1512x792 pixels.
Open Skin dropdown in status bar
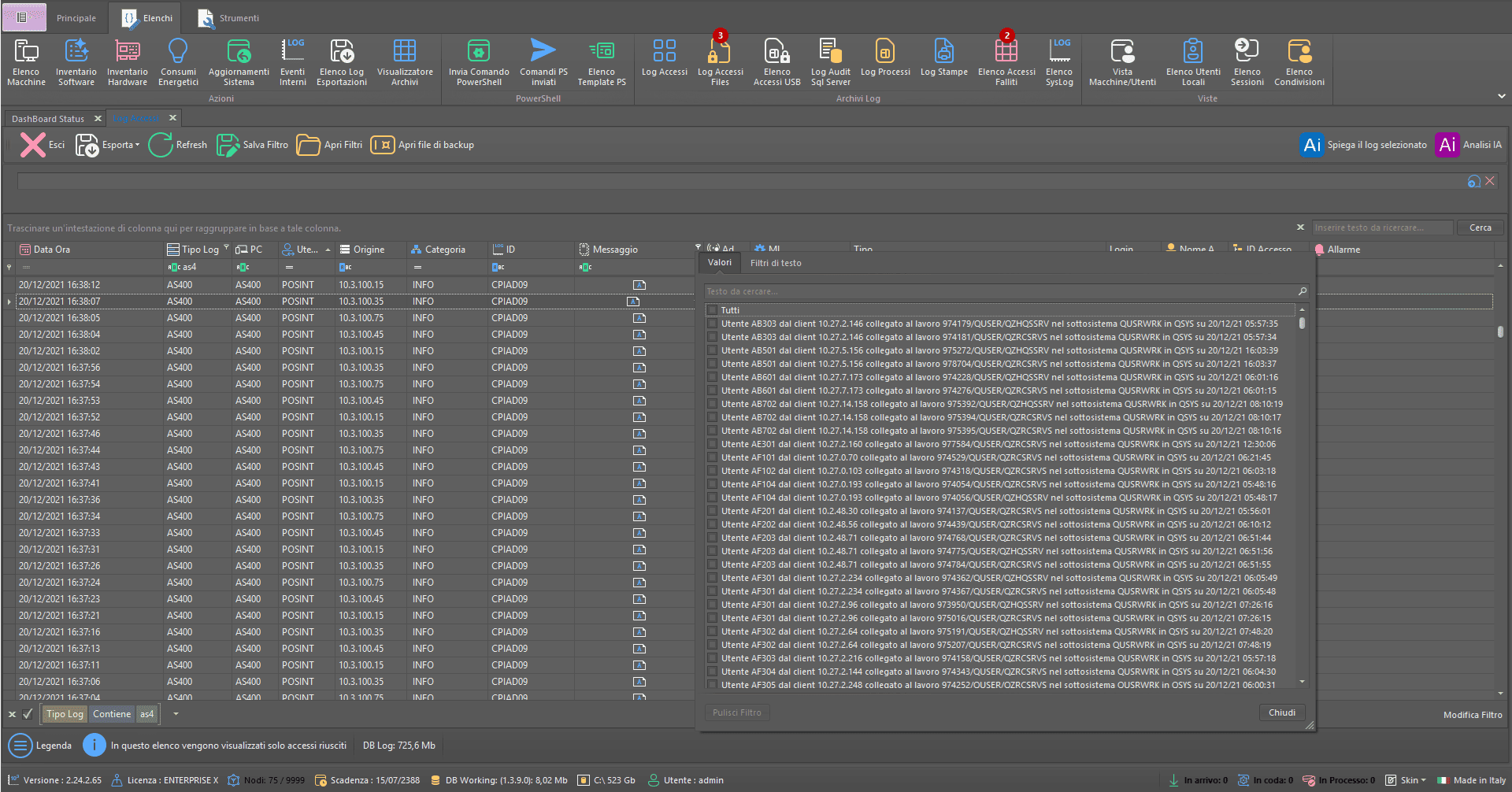pyautogui.click(x=1406, y=780)
